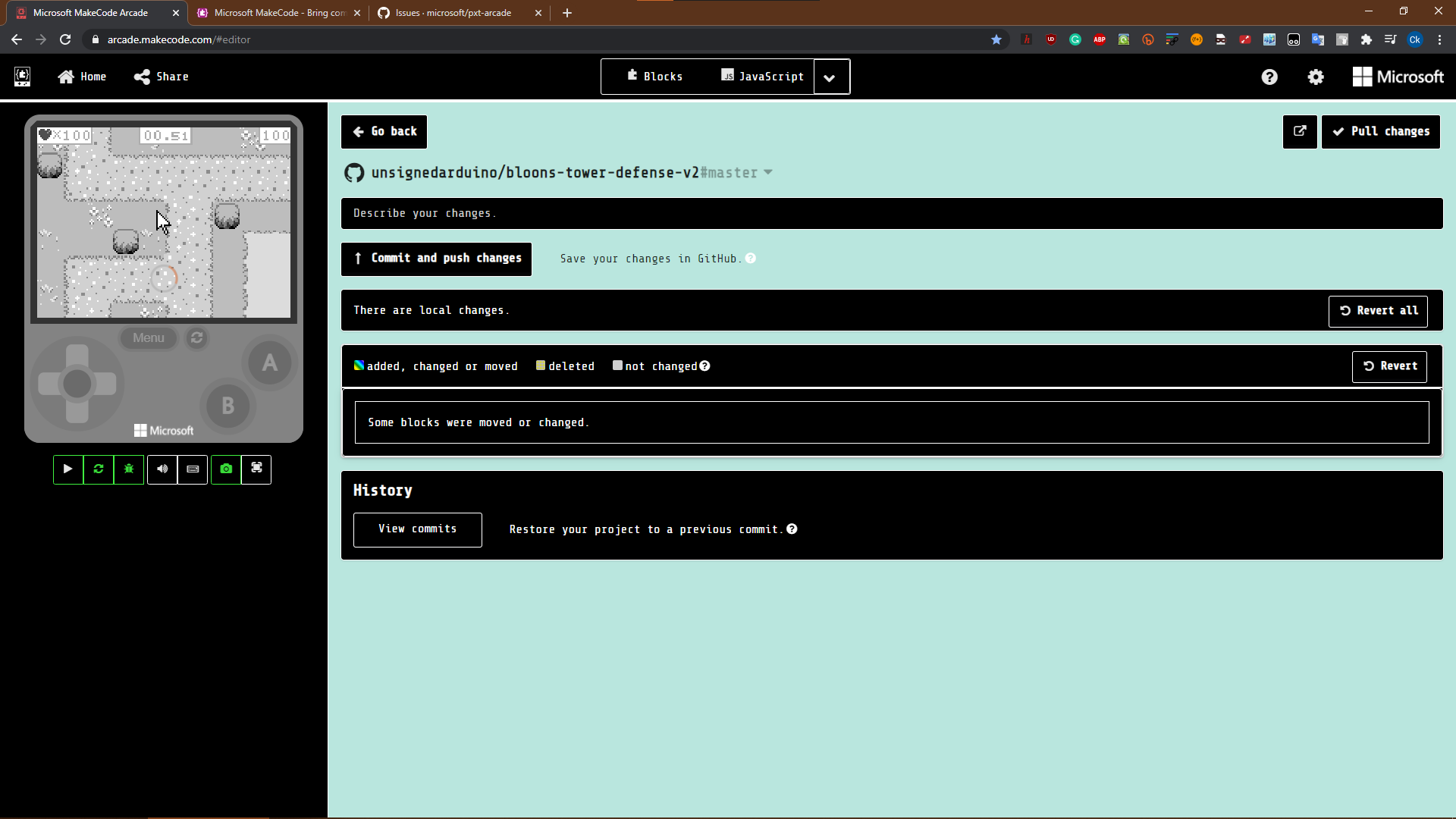Play the game in the simulator
Viewport: 1456px width, 819px height.
[x=67, y=469]
